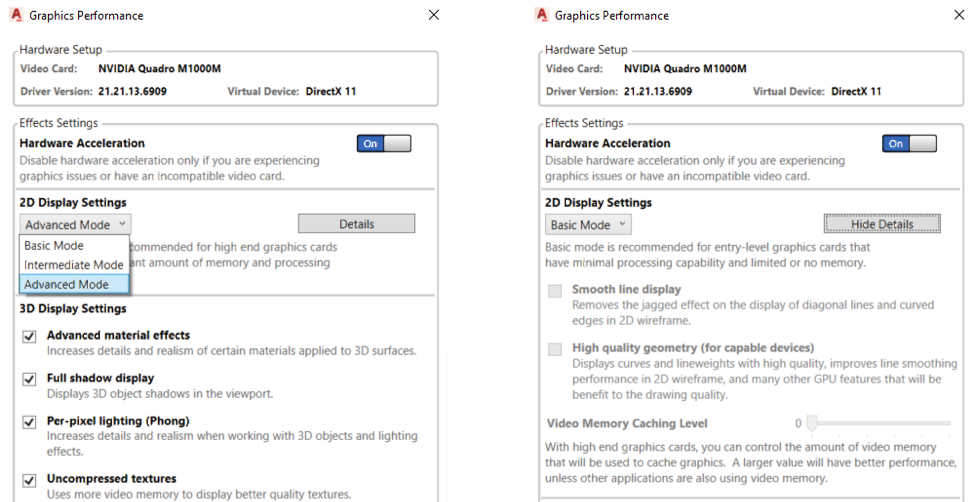
Task: Open the Basic Mode dropdown
Action: pos(589,225)
